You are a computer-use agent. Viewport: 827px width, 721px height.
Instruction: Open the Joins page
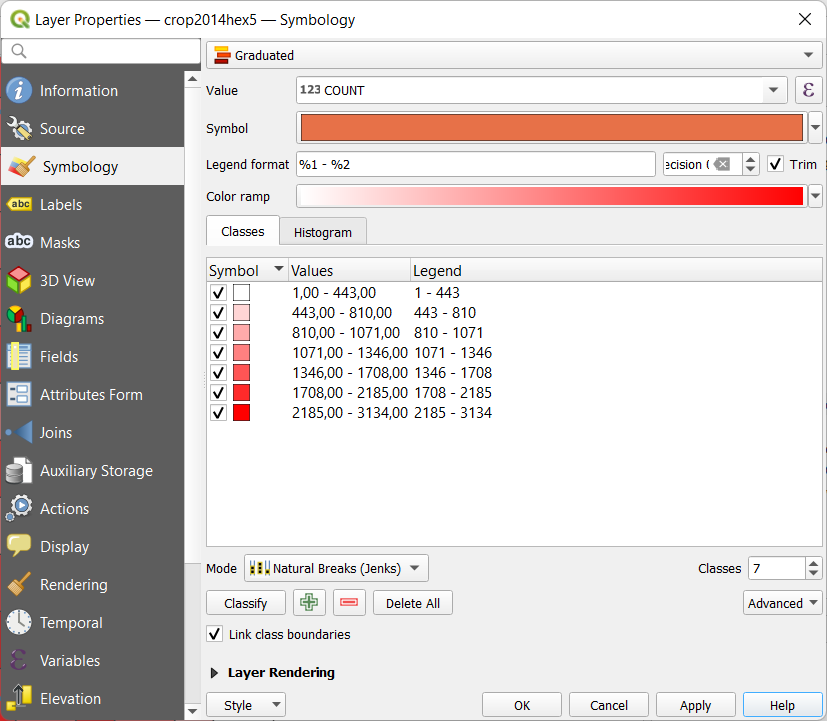pos(55,433)
